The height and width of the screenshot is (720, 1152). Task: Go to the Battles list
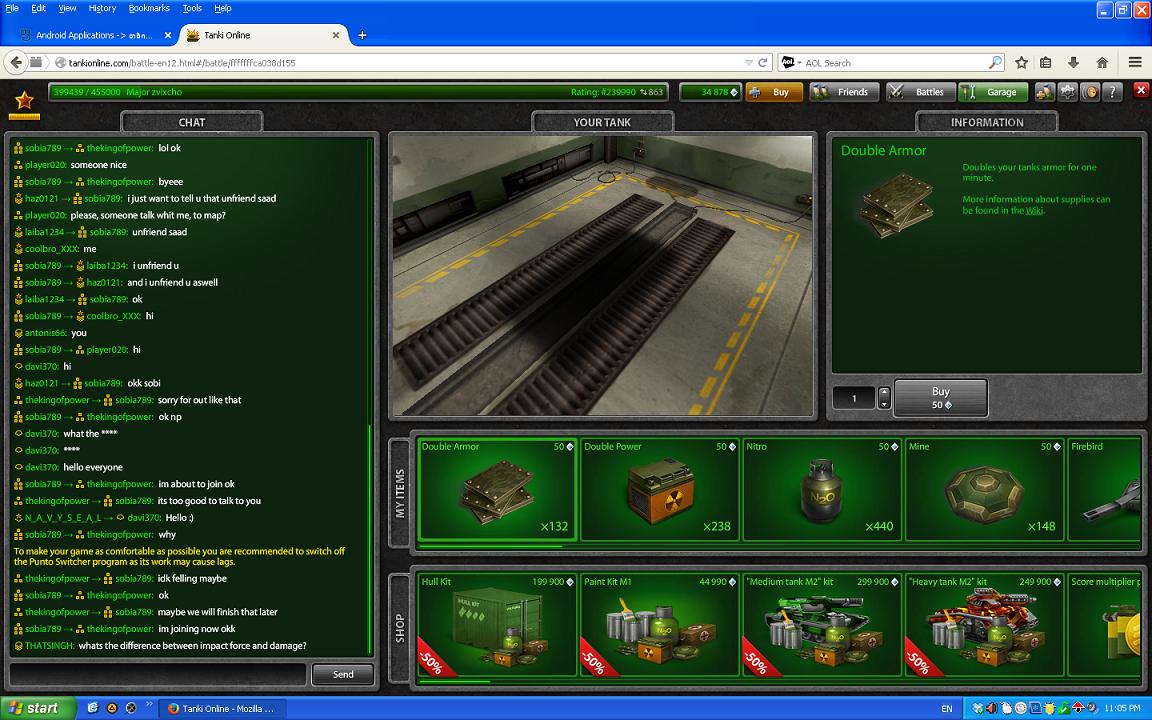[921, 92]
